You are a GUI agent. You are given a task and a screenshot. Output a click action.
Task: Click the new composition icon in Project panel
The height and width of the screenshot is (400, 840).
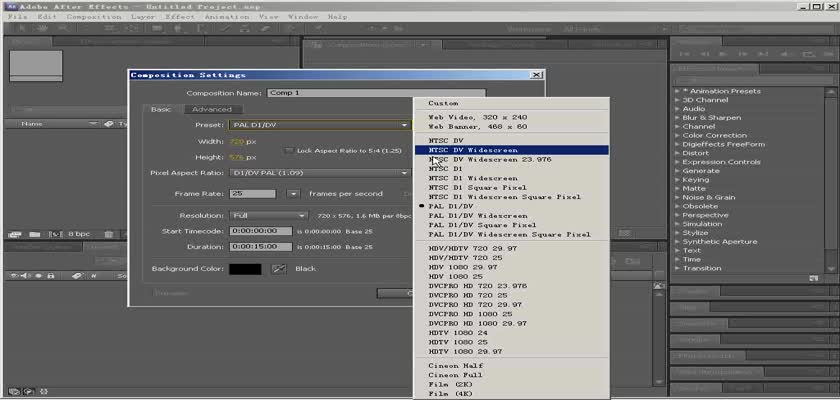click(x=55, y=234)
